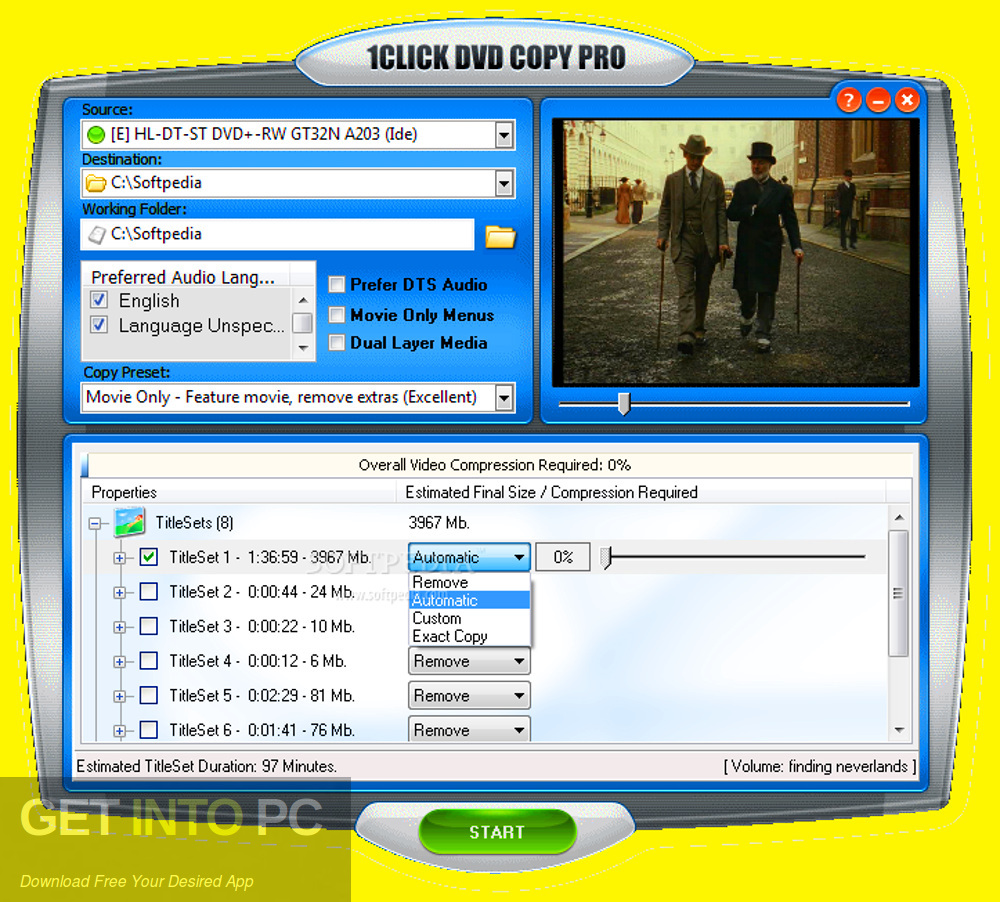Check the TitleSet 6 checkbox
Viewport: 1000px width, 902px height.
coord(149,729)
